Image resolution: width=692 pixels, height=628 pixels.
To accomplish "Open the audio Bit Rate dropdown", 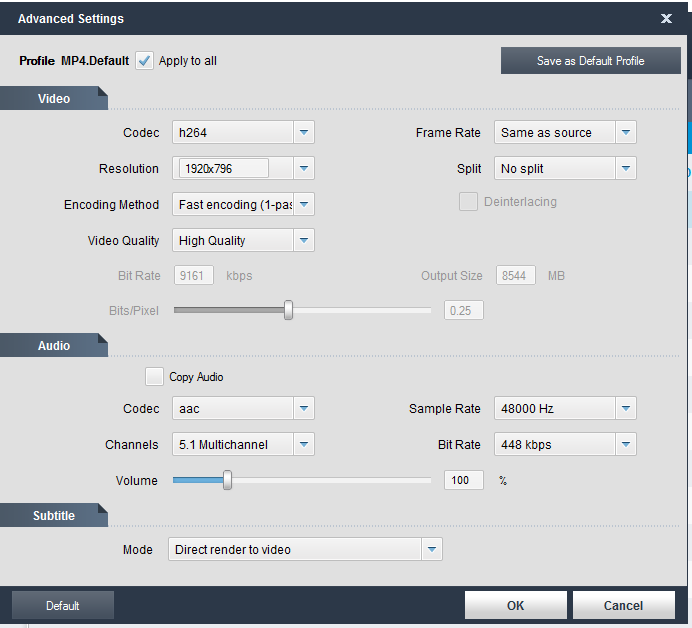I will pos(626,445).
